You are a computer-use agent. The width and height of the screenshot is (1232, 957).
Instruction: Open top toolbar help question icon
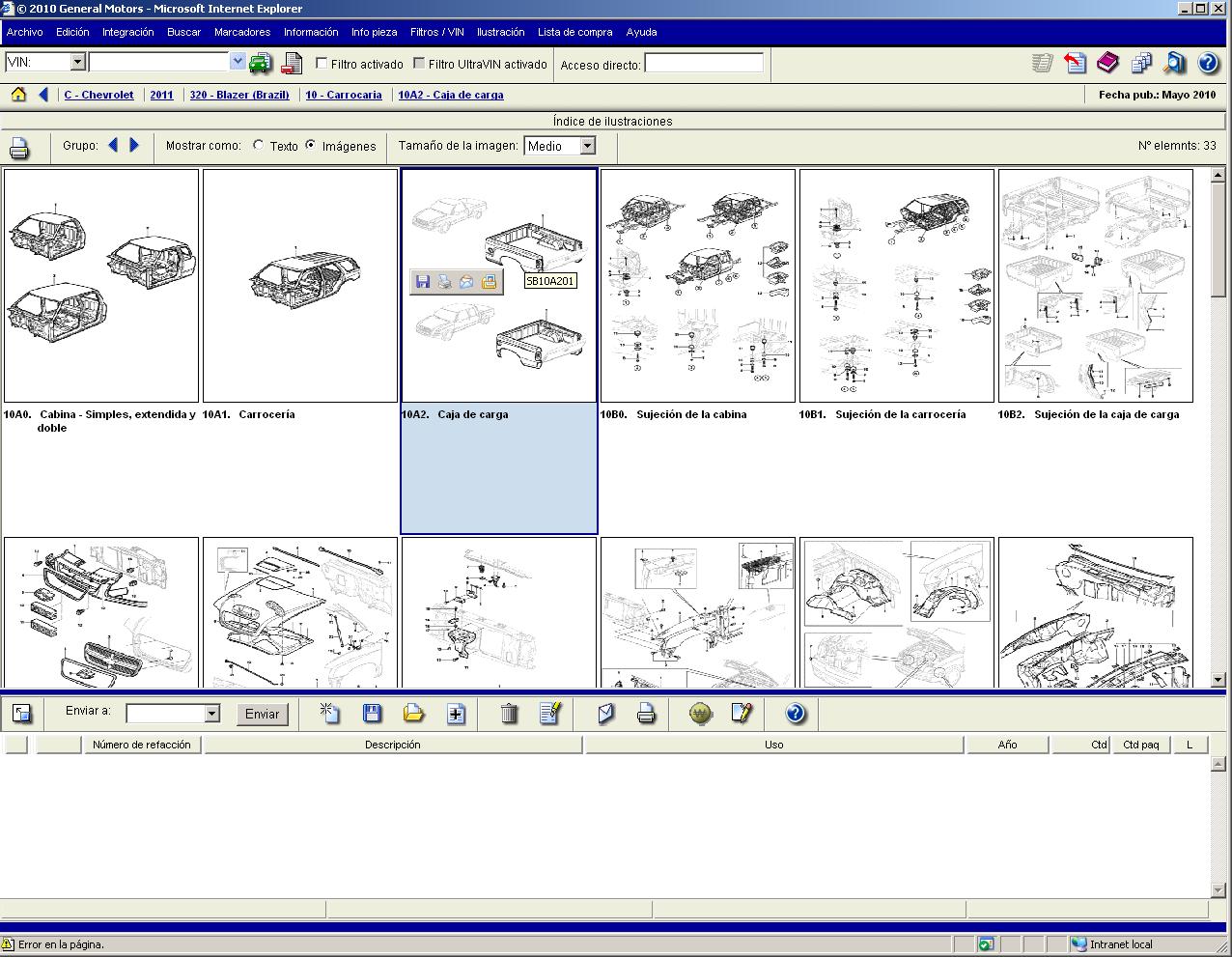[x=1208, y=64]
